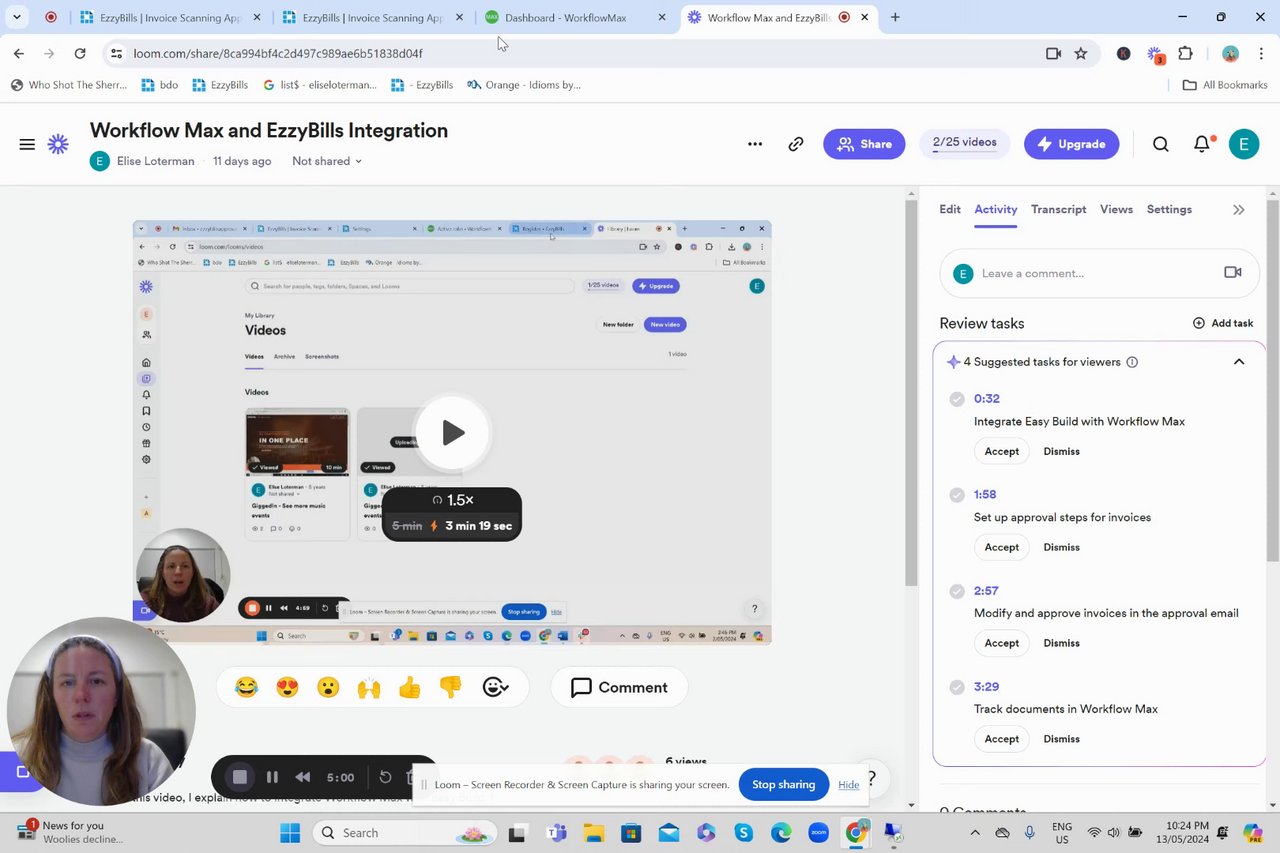Click the 2/25 videos counter

coord(965,143)
